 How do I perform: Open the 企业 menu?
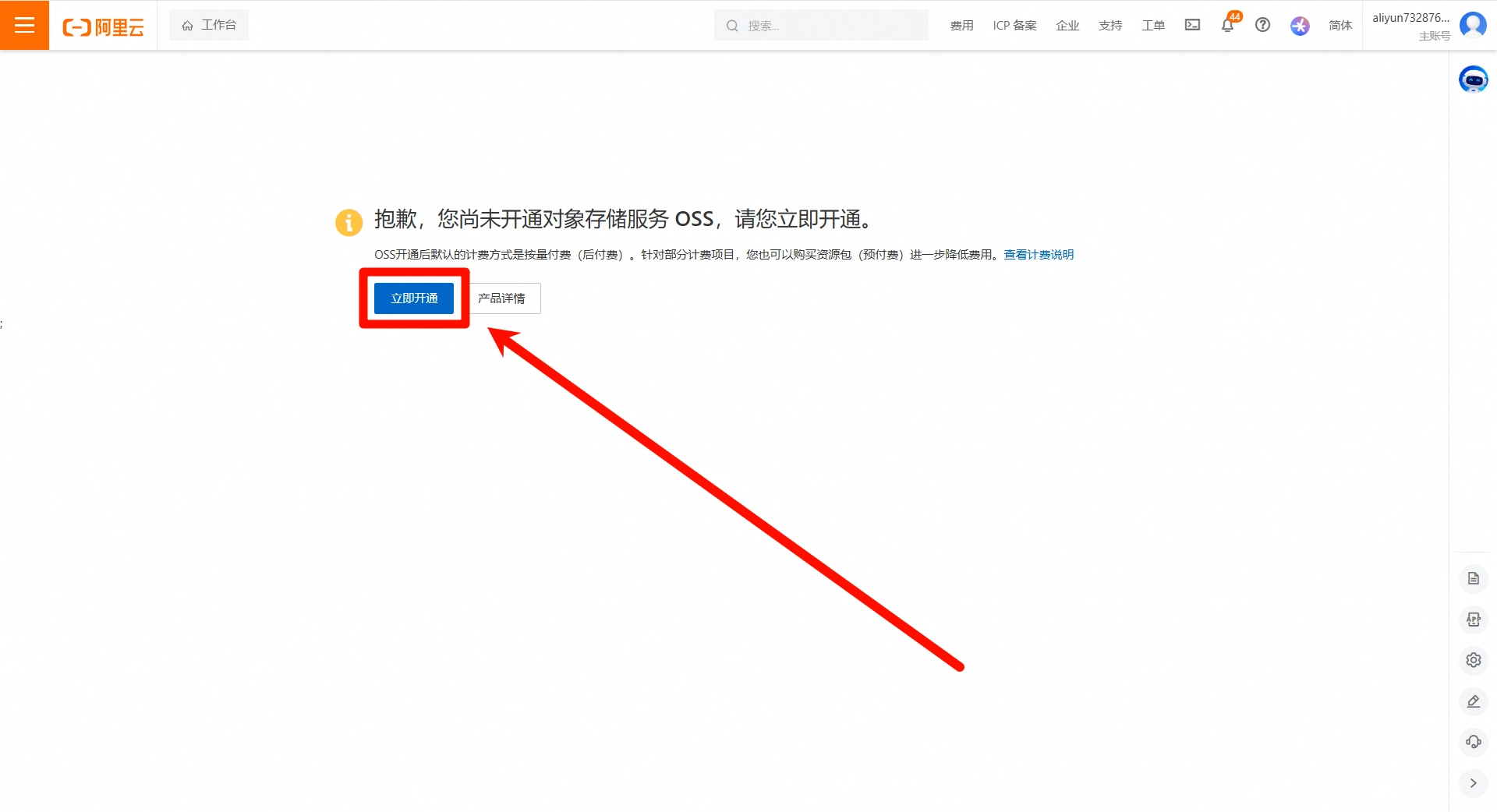pyautogui.click(x=1067, y=26)
